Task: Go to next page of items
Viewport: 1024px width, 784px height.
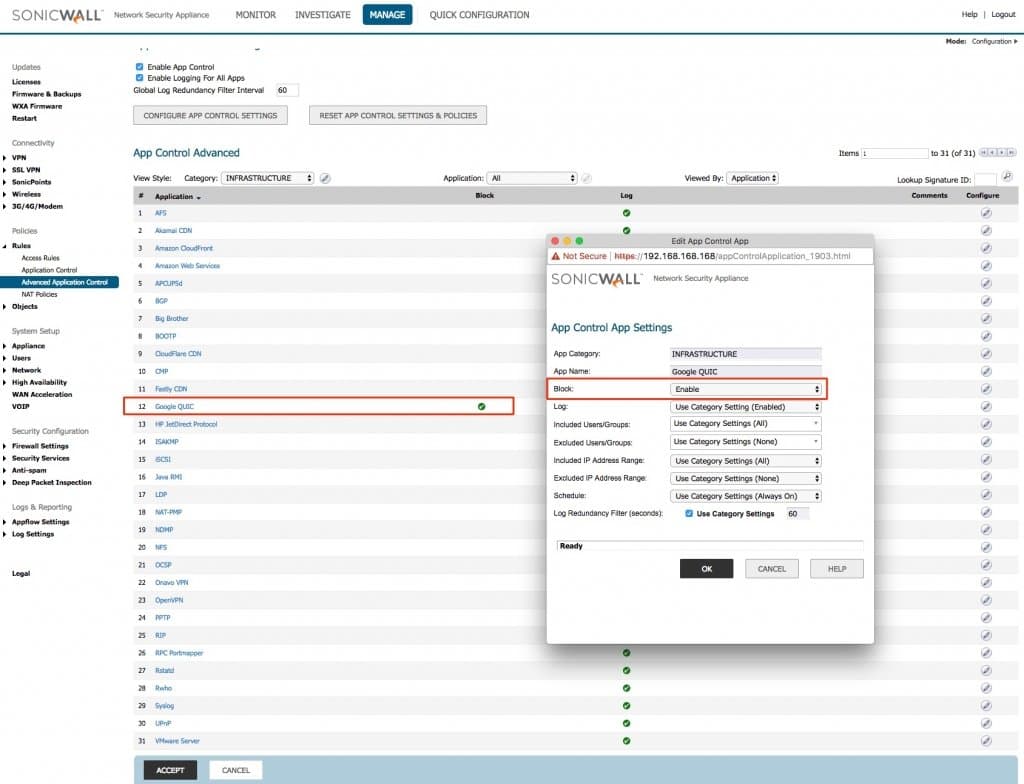Action: click(1001, 152)
